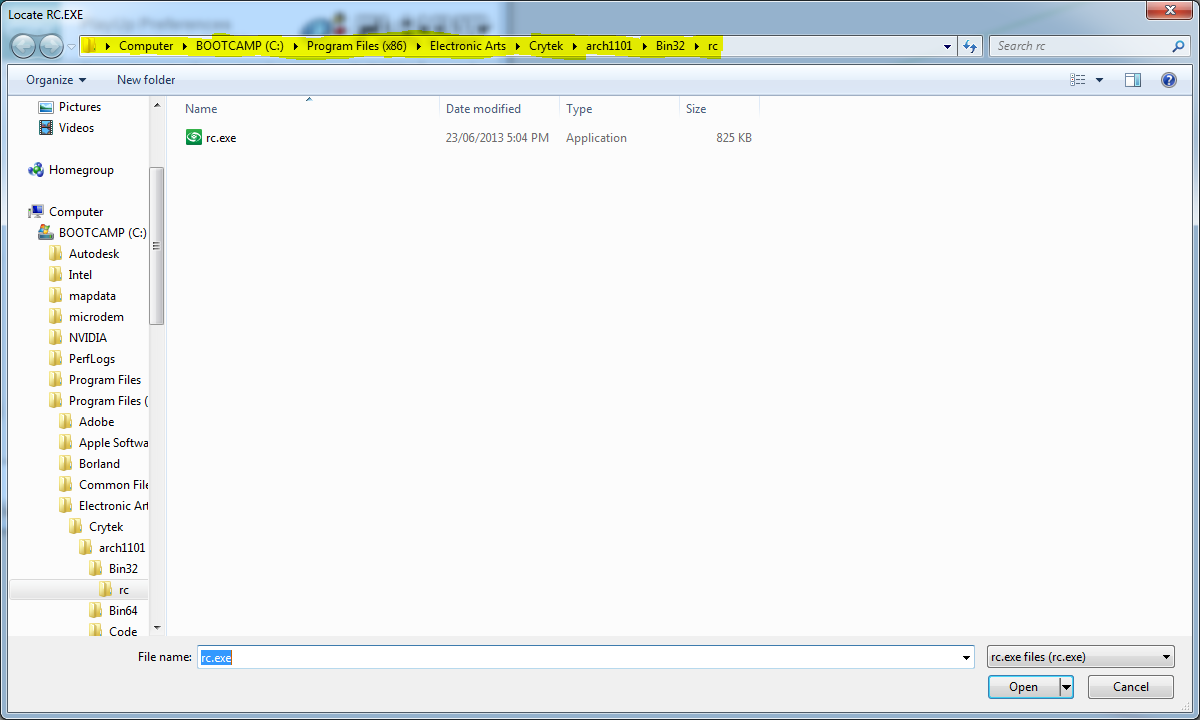Open the Common Files folder in tree
The height and width of the screenshot is (720, 1200).
(x=113, y=485)
